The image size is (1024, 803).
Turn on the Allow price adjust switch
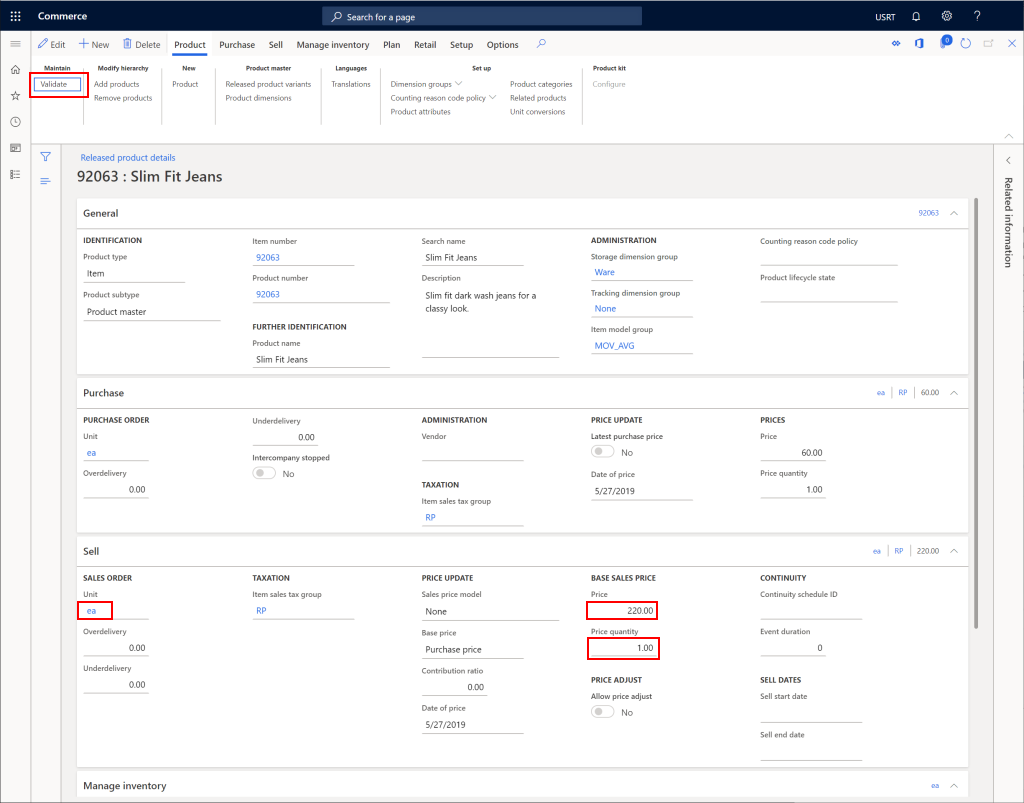(x=602, y=711)
